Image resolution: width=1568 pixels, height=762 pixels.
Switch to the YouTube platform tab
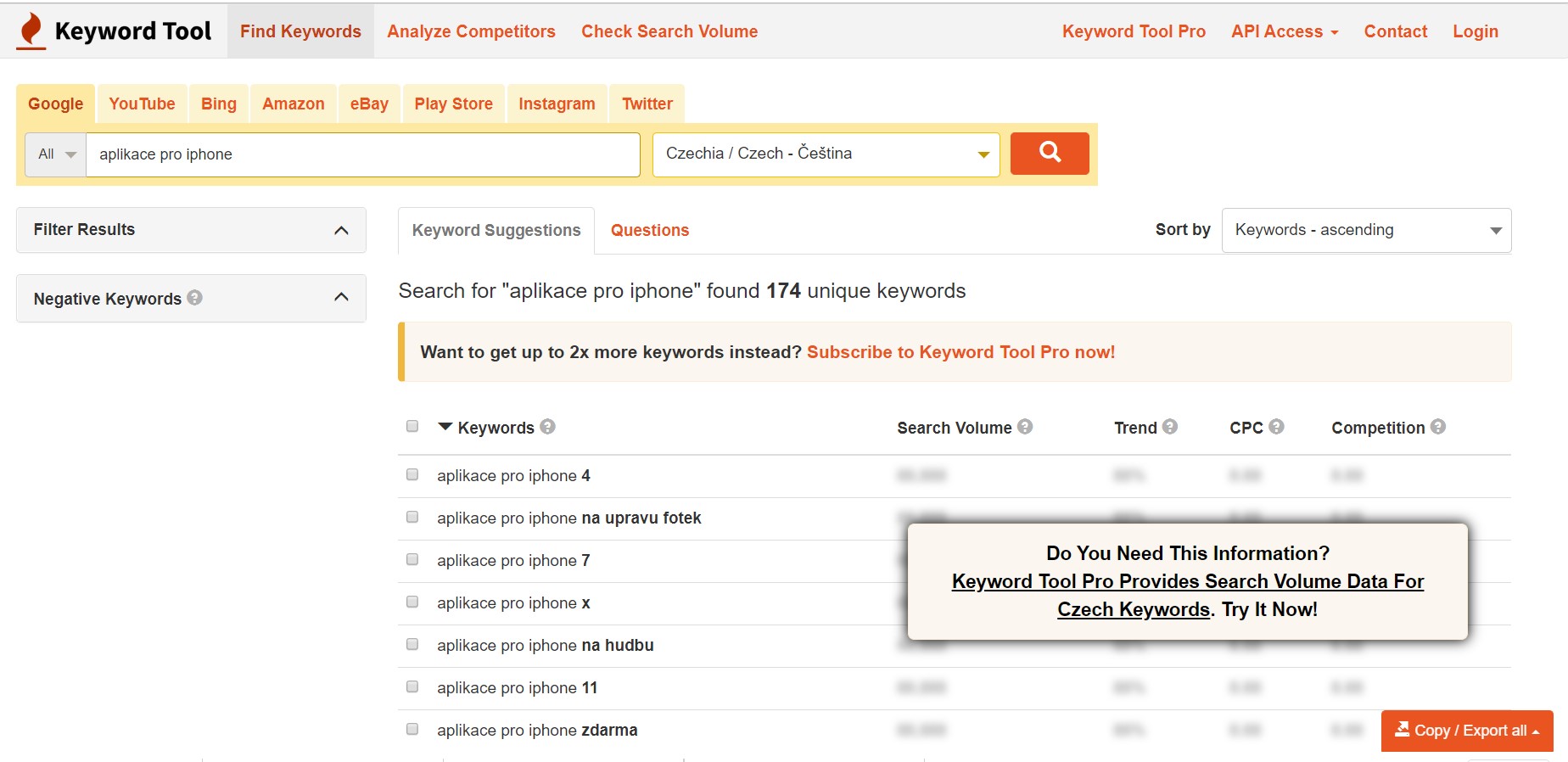click(142, 104)
